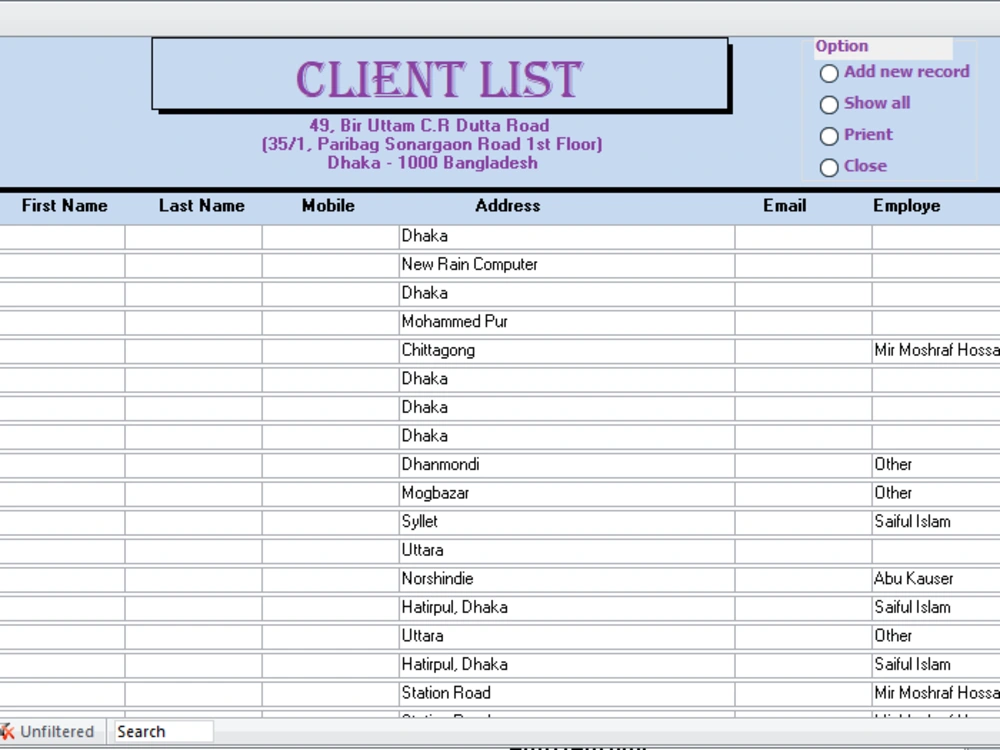Click the Unfiltered status label
The width and height of the screenshot is (1000, 750).
(x=57, y=732)
